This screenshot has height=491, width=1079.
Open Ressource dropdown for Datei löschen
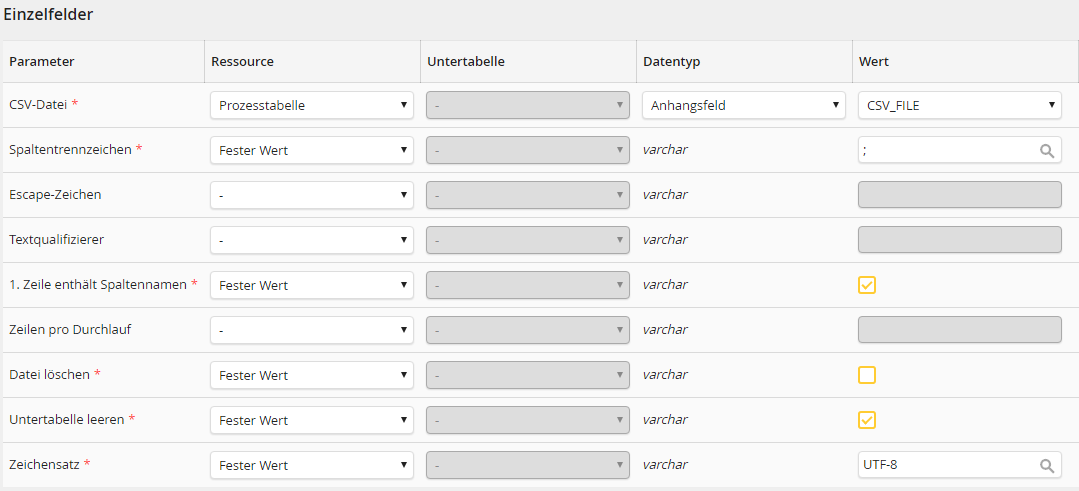click(x=311, y=375)
